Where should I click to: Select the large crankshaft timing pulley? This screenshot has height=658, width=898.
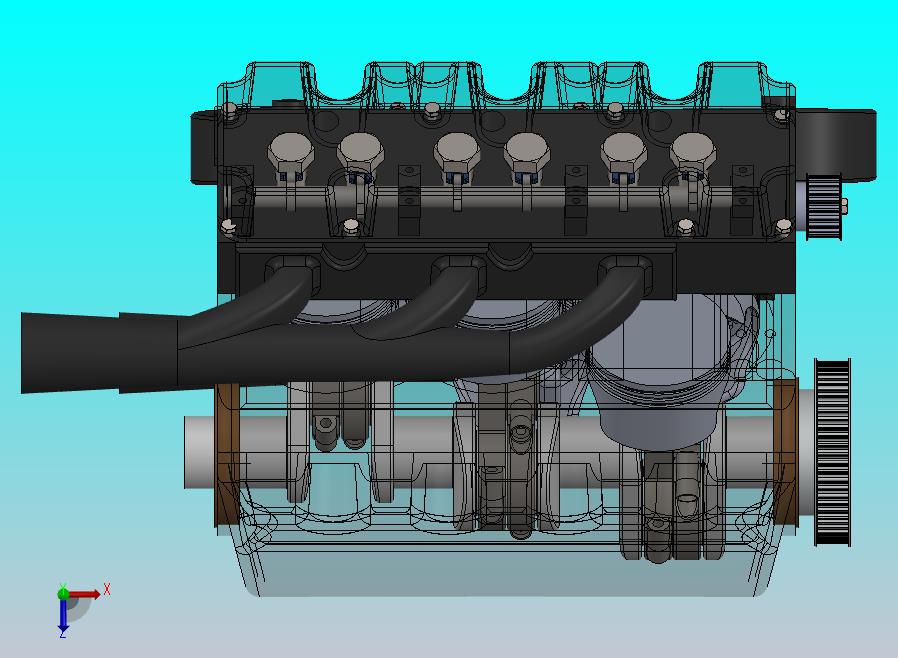(832, 452)
